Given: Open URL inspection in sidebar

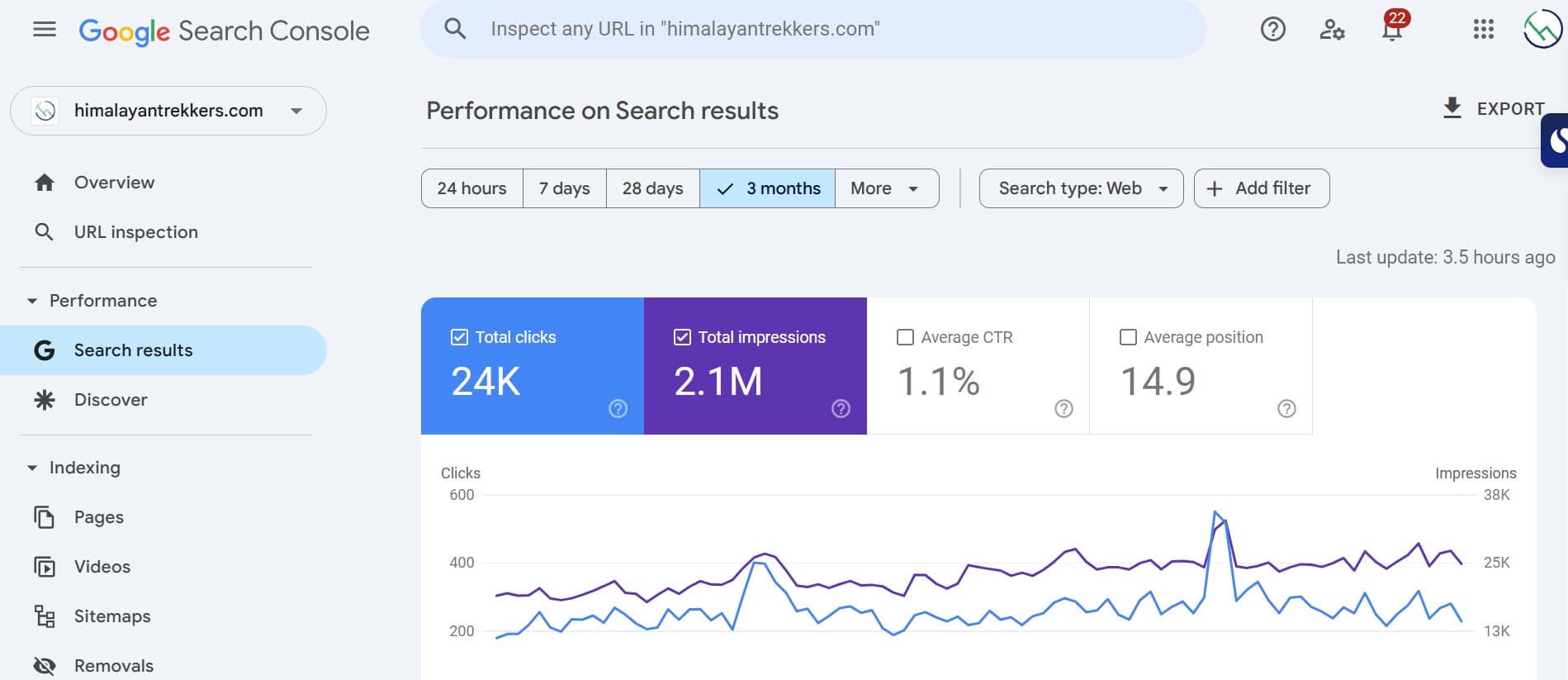Looking at the screenshot, I should pyautogui.click(x=135, y=232).
